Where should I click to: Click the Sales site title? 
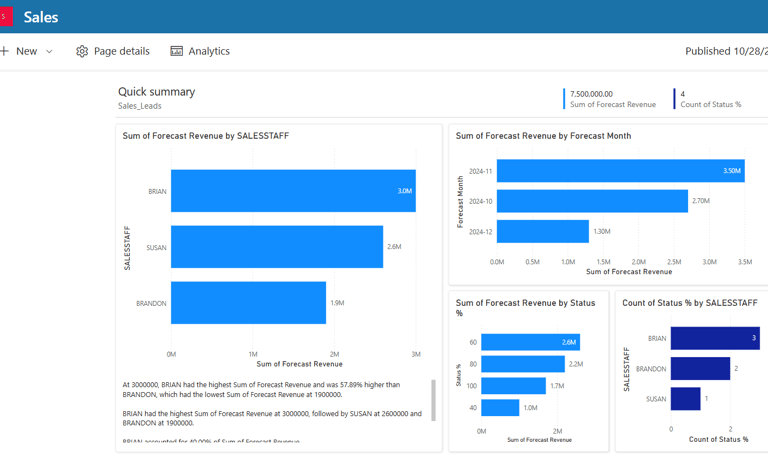[41, 17]
